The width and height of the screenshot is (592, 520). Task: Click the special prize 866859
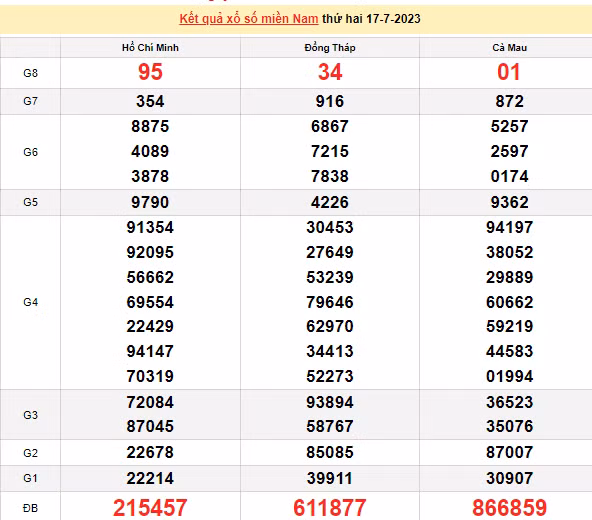pyautogui.click(x=510, y=508)
